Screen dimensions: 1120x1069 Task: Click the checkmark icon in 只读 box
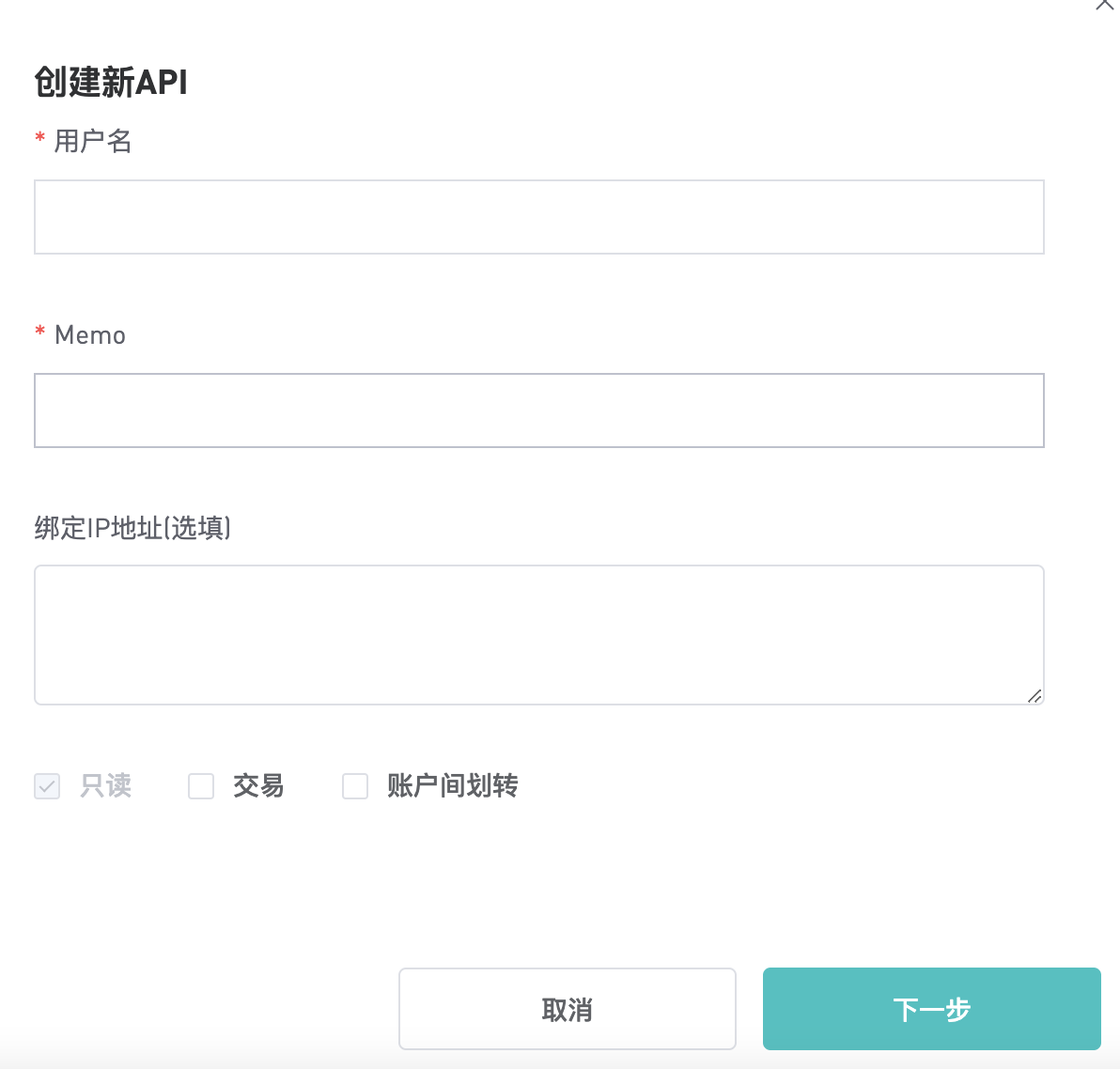click(x=47, y=787)
